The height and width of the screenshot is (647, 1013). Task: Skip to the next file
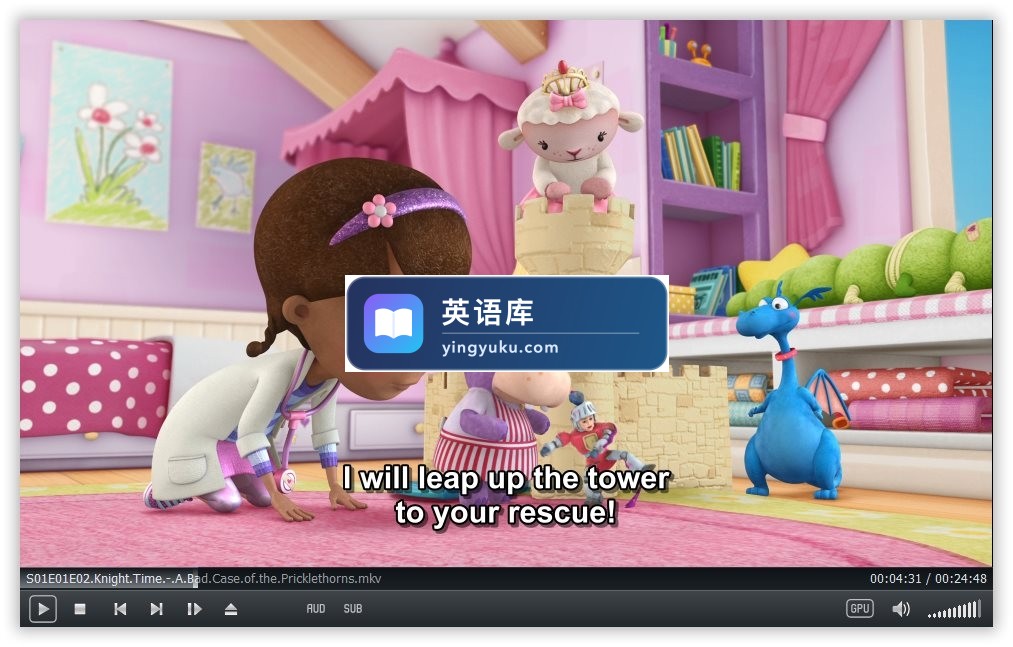pos(156,609)
